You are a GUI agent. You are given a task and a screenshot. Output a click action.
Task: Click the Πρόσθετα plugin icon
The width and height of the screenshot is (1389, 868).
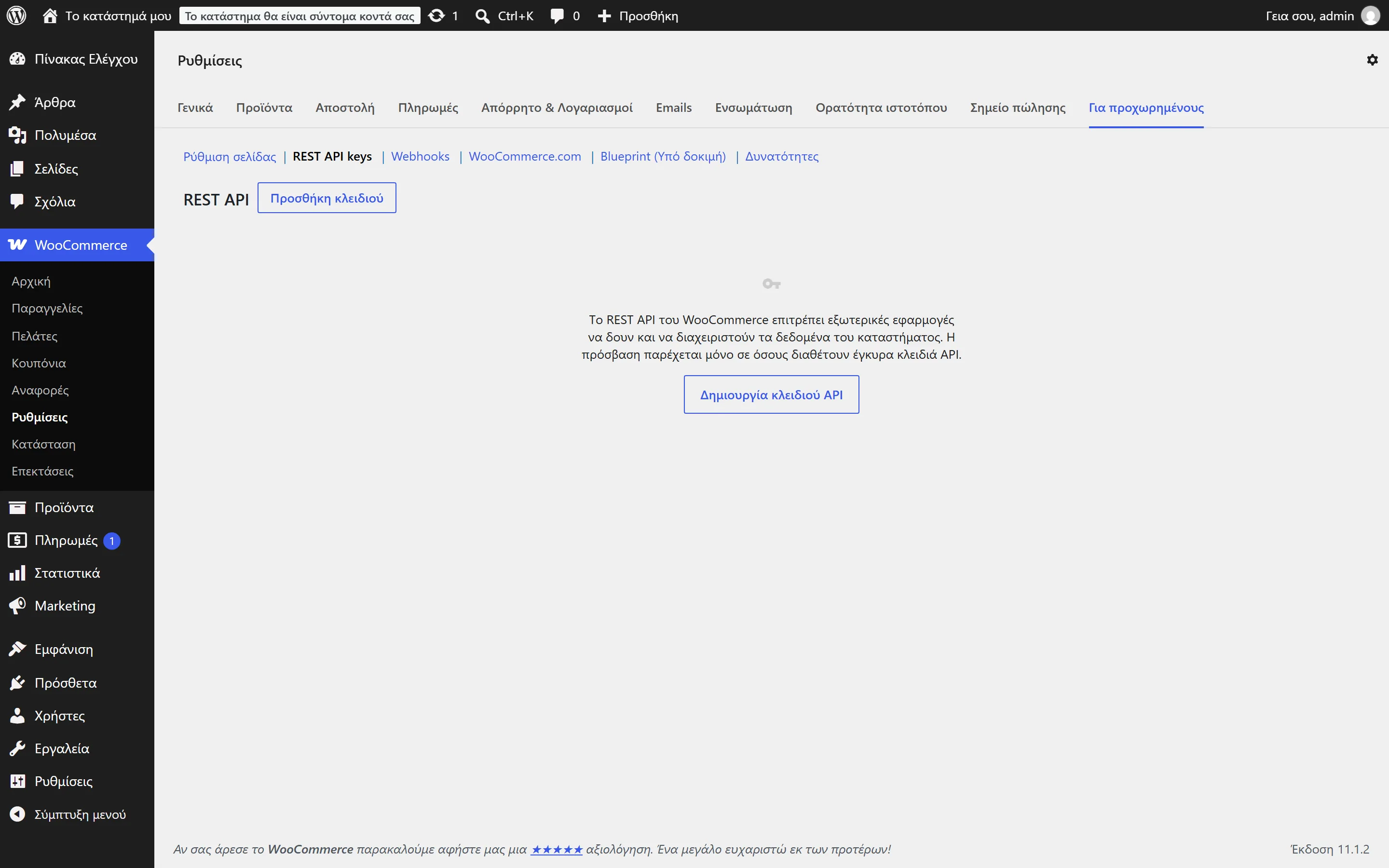pos(17,682)
